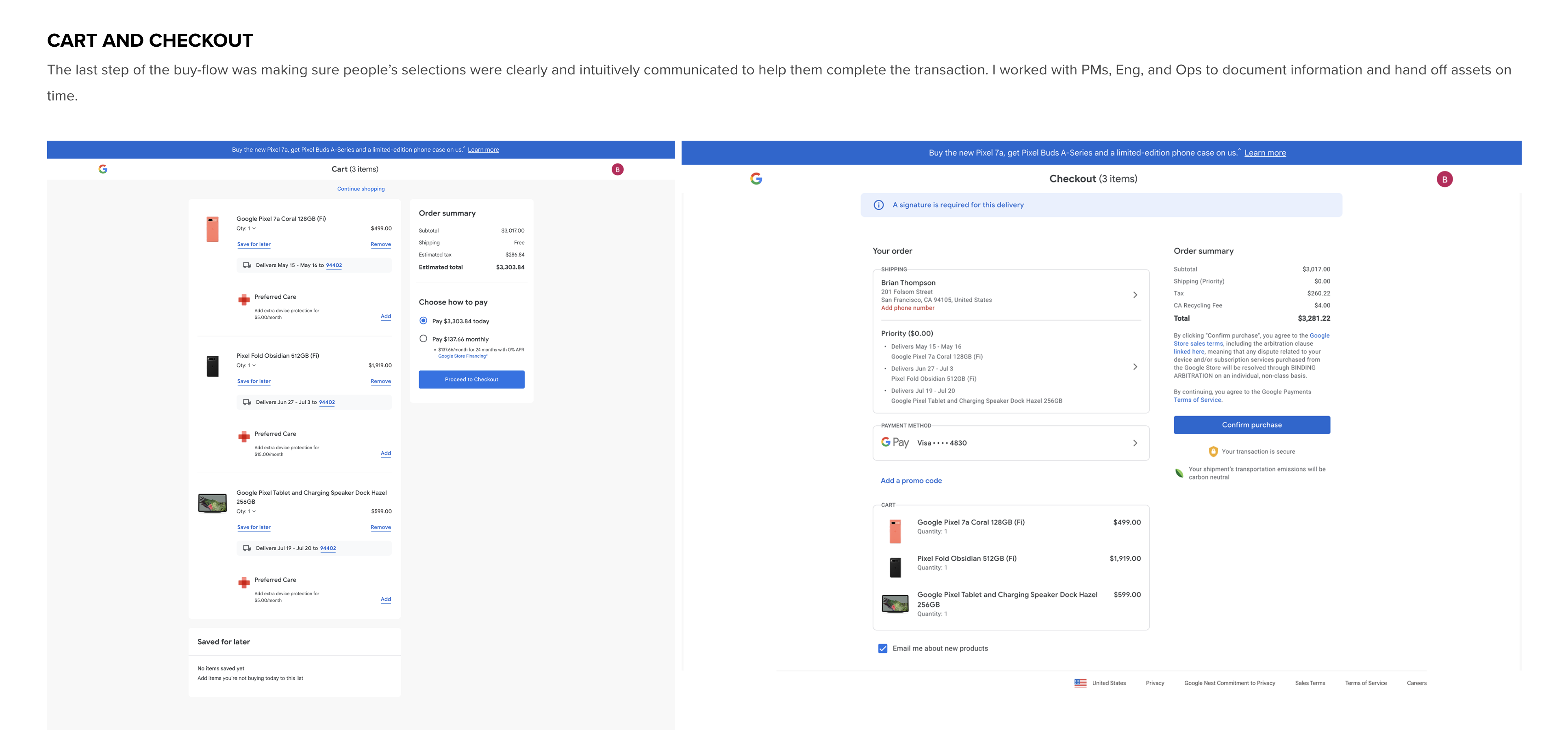The height and width of the screenshot is (744, 1568).
Task: Open Qty dropdown for Pixel Fold Obsidian
Action: point(246,366)
